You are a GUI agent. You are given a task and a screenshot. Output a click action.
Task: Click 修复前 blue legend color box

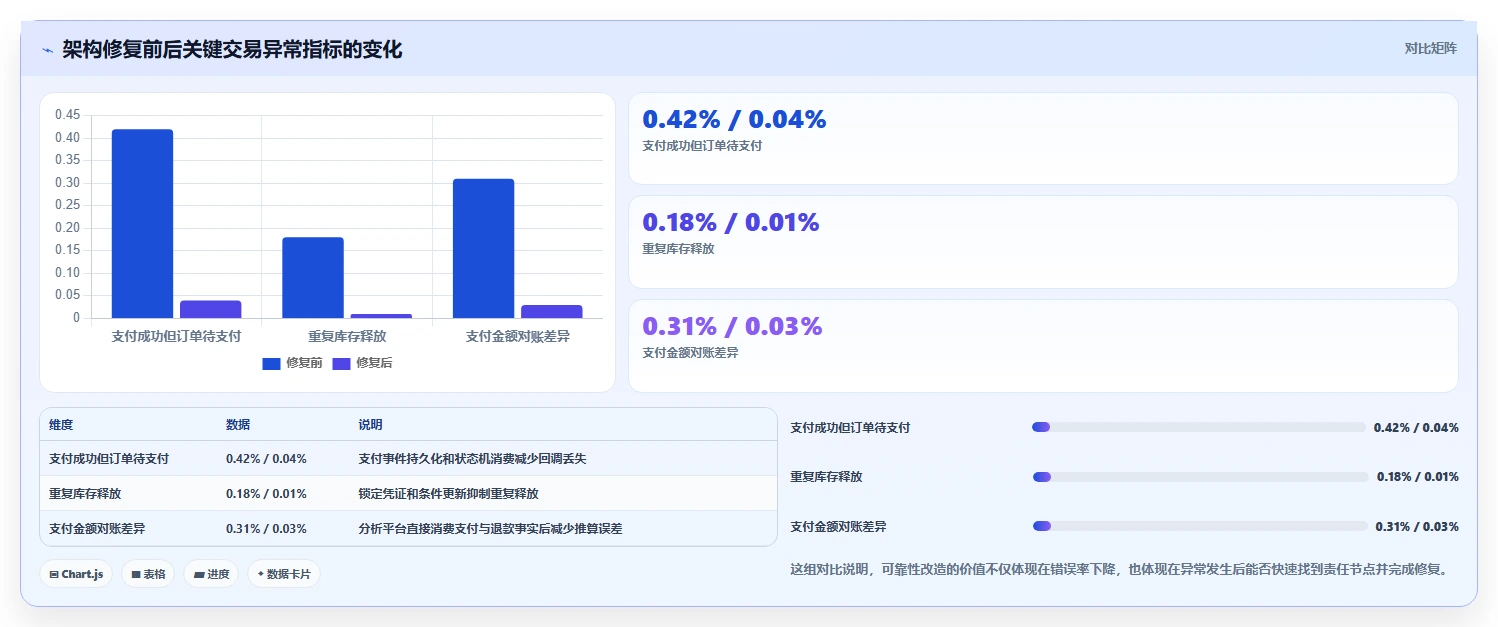[x=271, y=363]
